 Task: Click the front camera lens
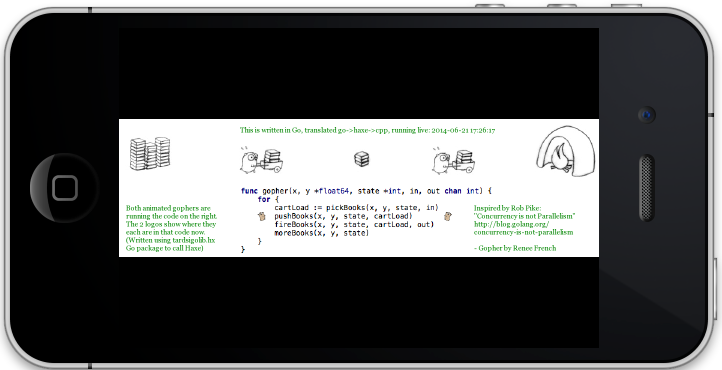tap(647, 115)
